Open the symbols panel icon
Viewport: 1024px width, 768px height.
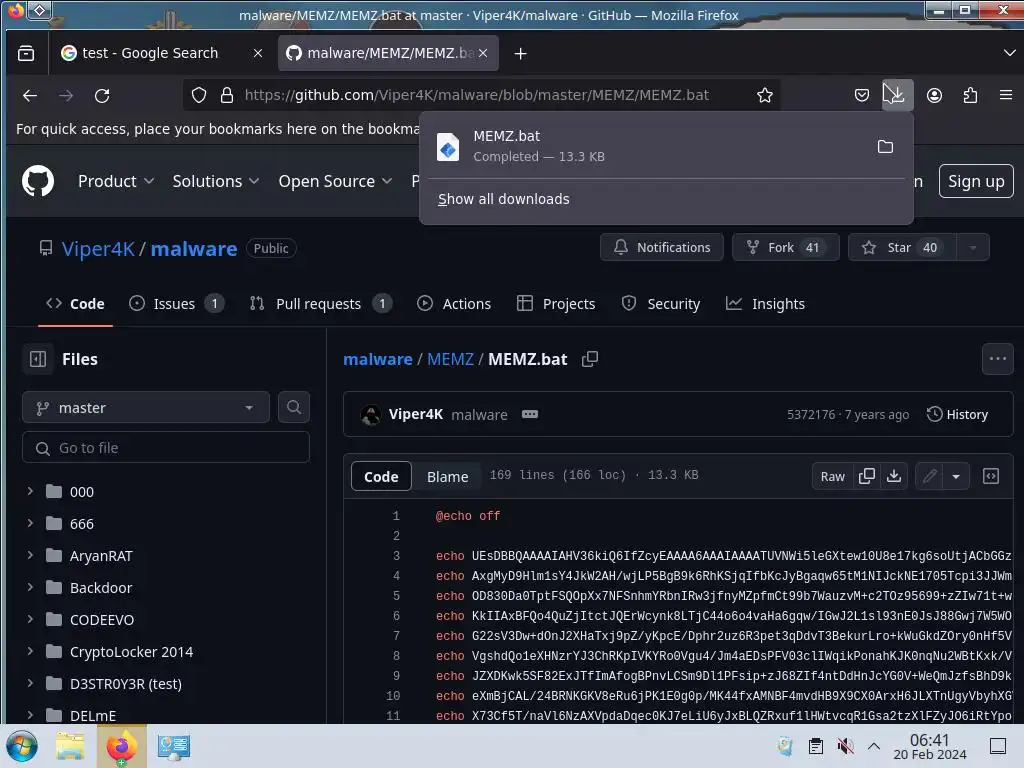pos(990,476)
